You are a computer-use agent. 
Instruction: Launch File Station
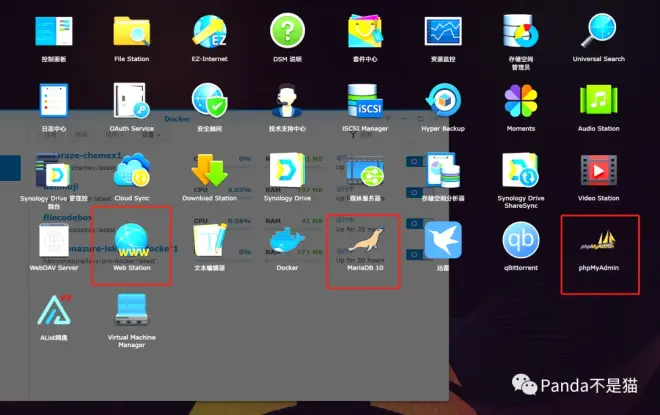click(132, 32)
